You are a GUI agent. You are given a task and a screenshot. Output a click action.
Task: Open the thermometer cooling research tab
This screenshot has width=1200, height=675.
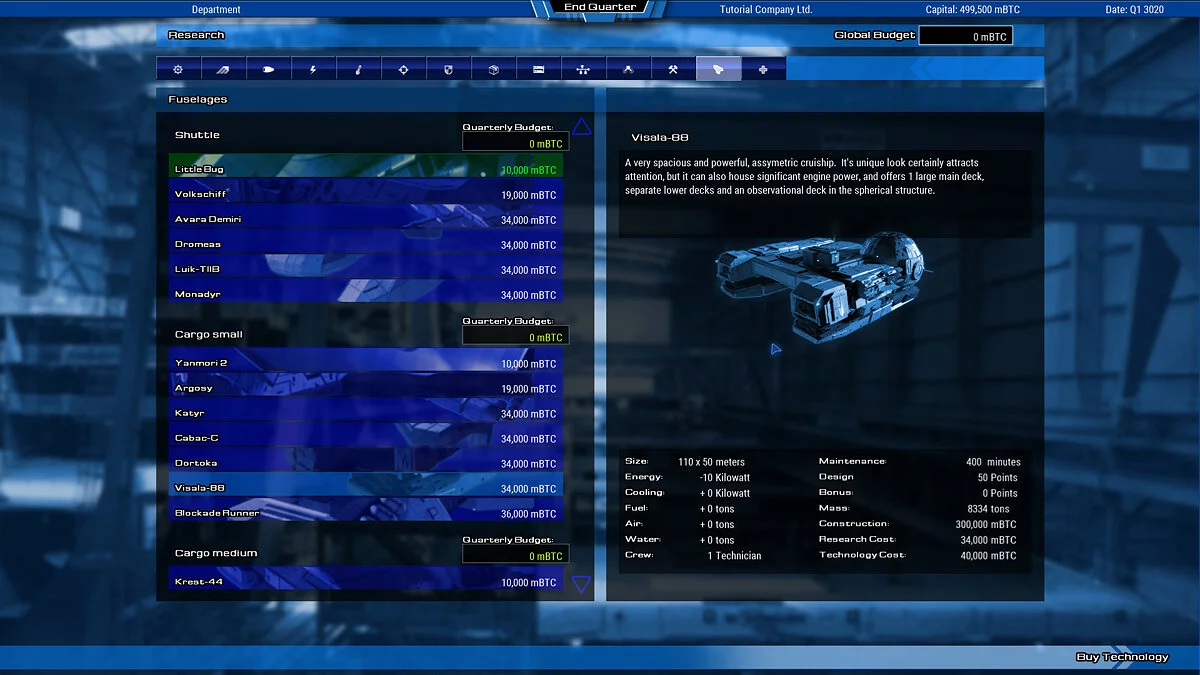(358, 69)
